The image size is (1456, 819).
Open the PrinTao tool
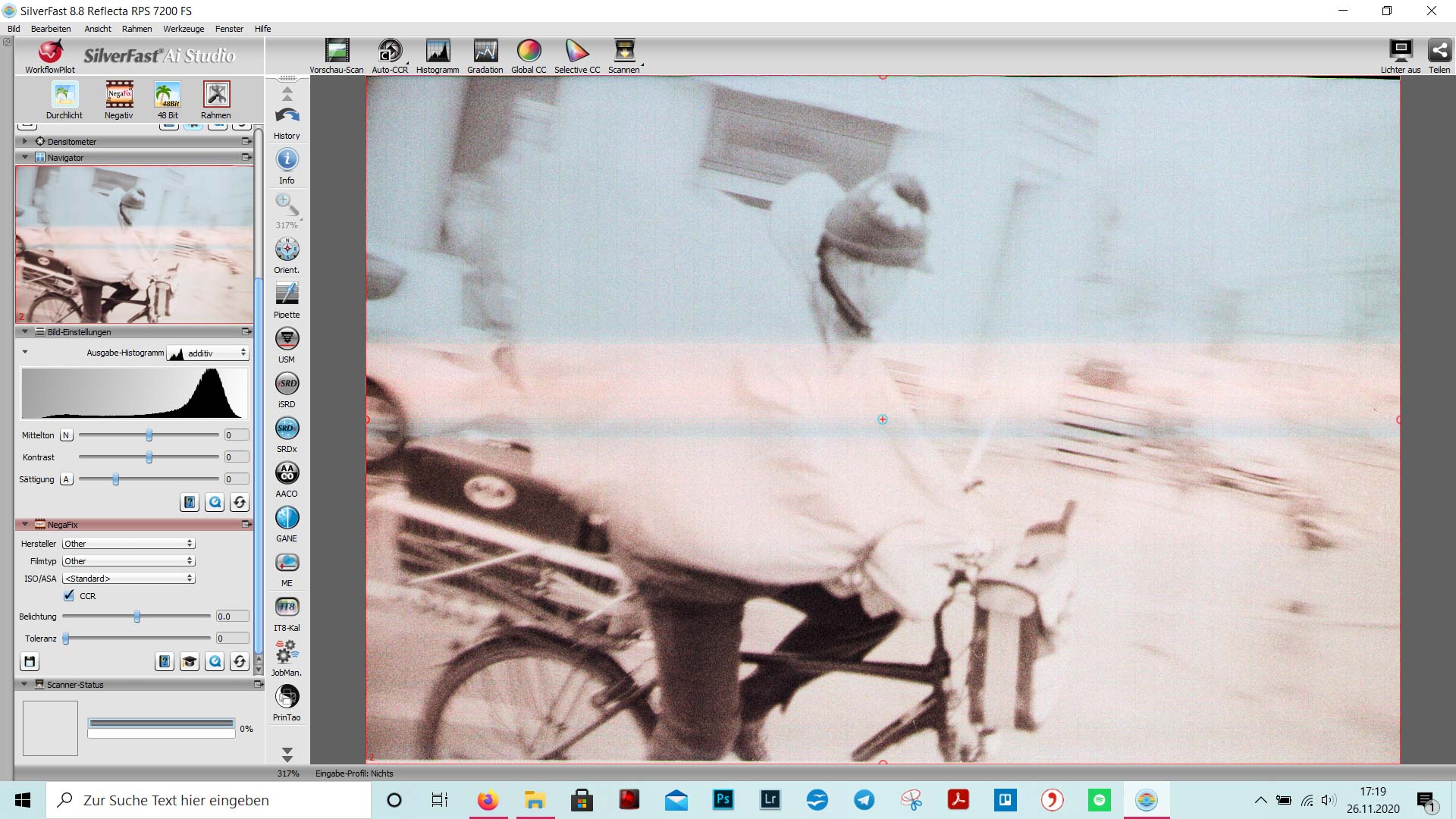click(287, 702)
